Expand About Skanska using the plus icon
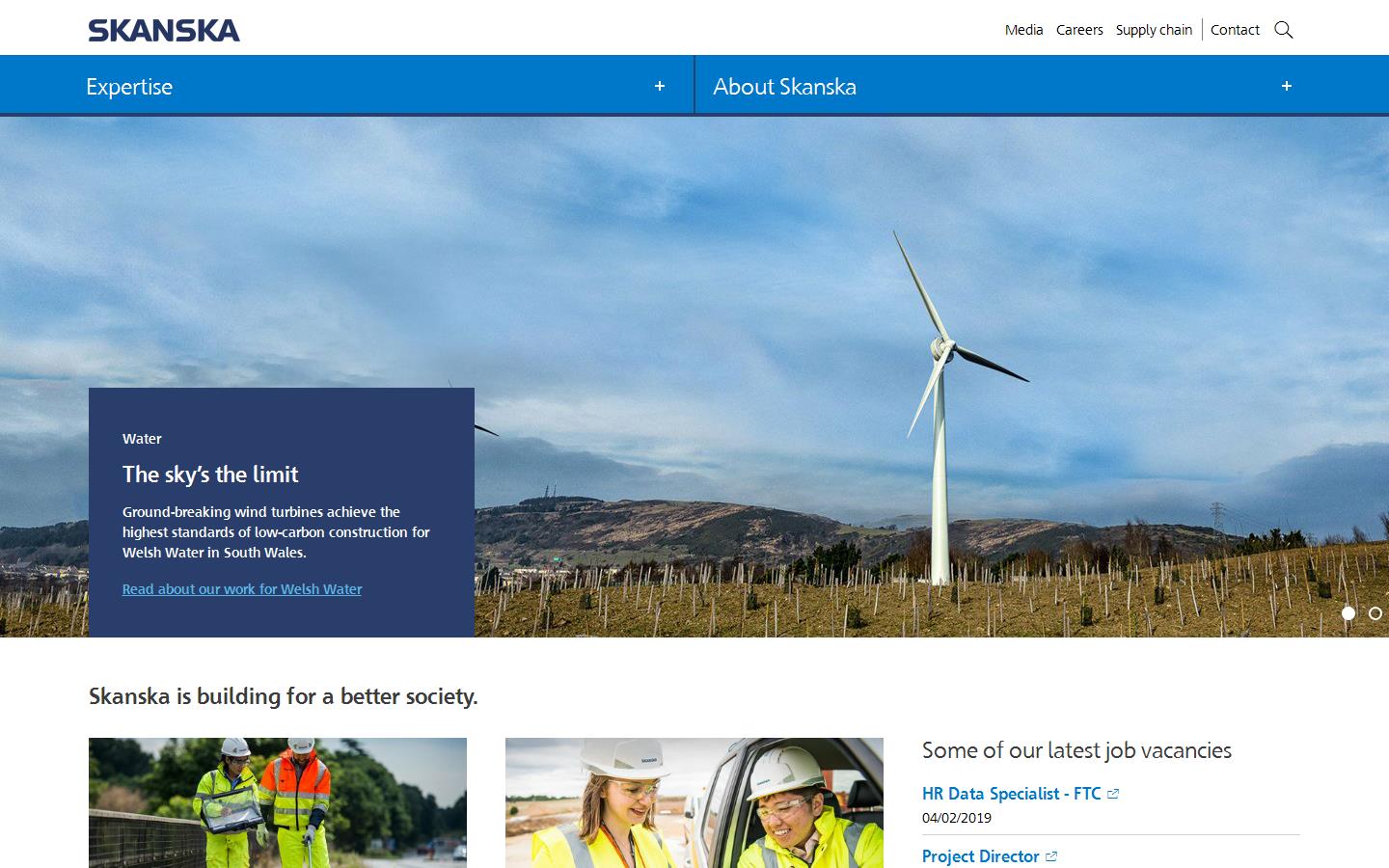The height and width of the screenshot is (868, 1389). (1286, 86)
